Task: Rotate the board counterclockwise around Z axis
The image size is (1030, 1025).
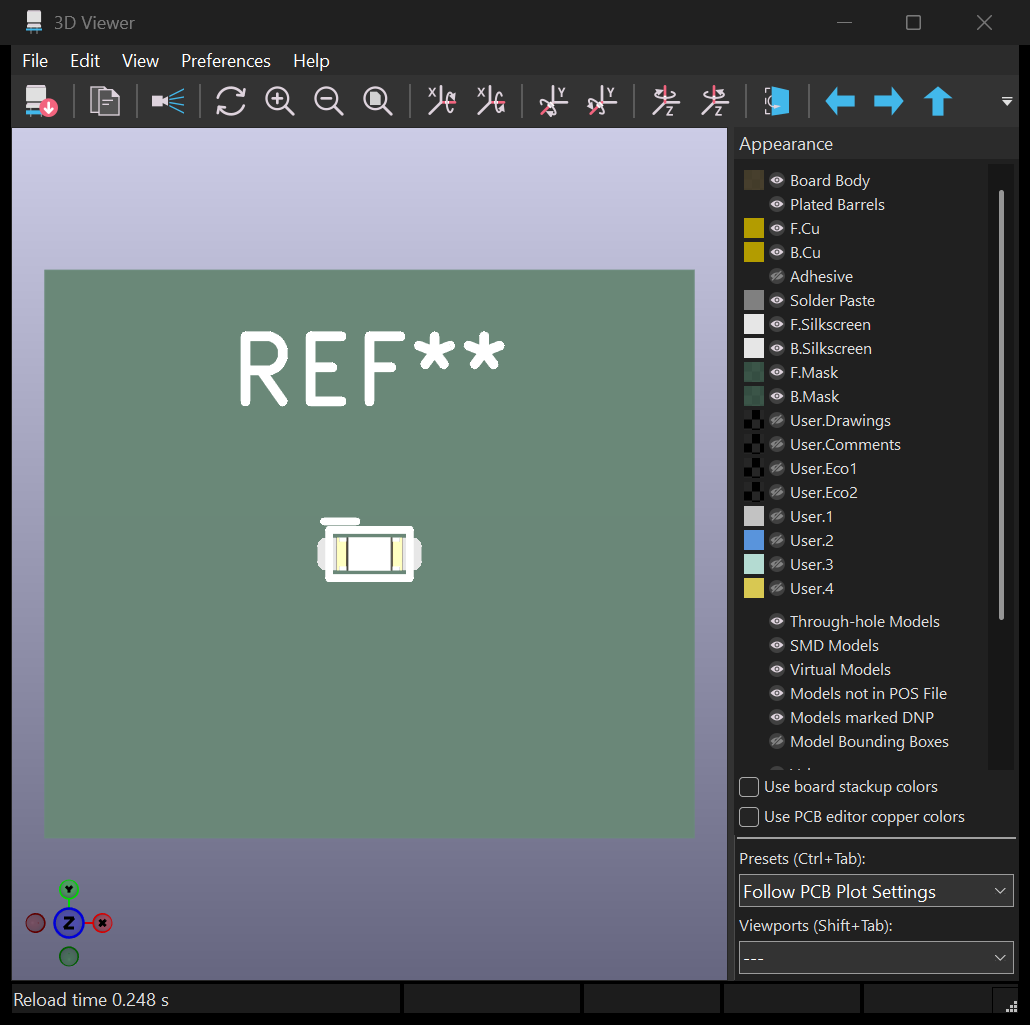Action: 715,101
